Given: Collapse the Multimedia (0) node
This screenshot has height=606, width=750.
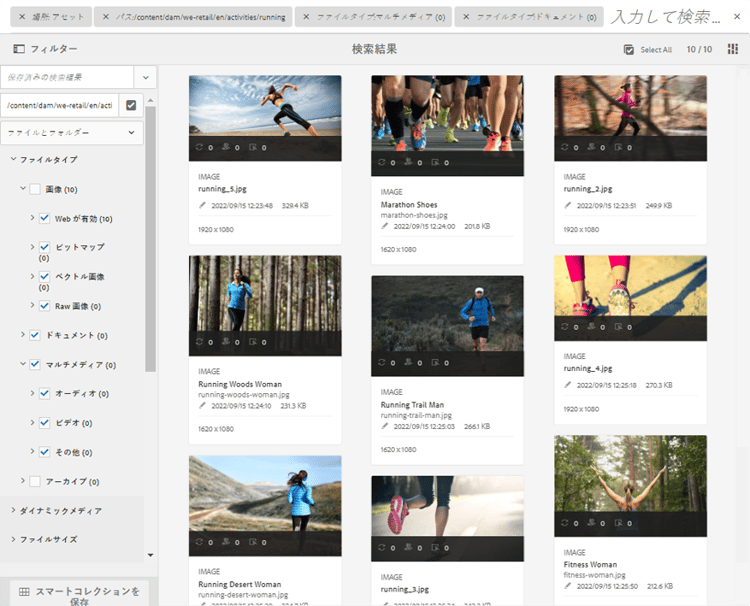Looking at the screenshot, I should pyautogui.click(x=22, y=364).
